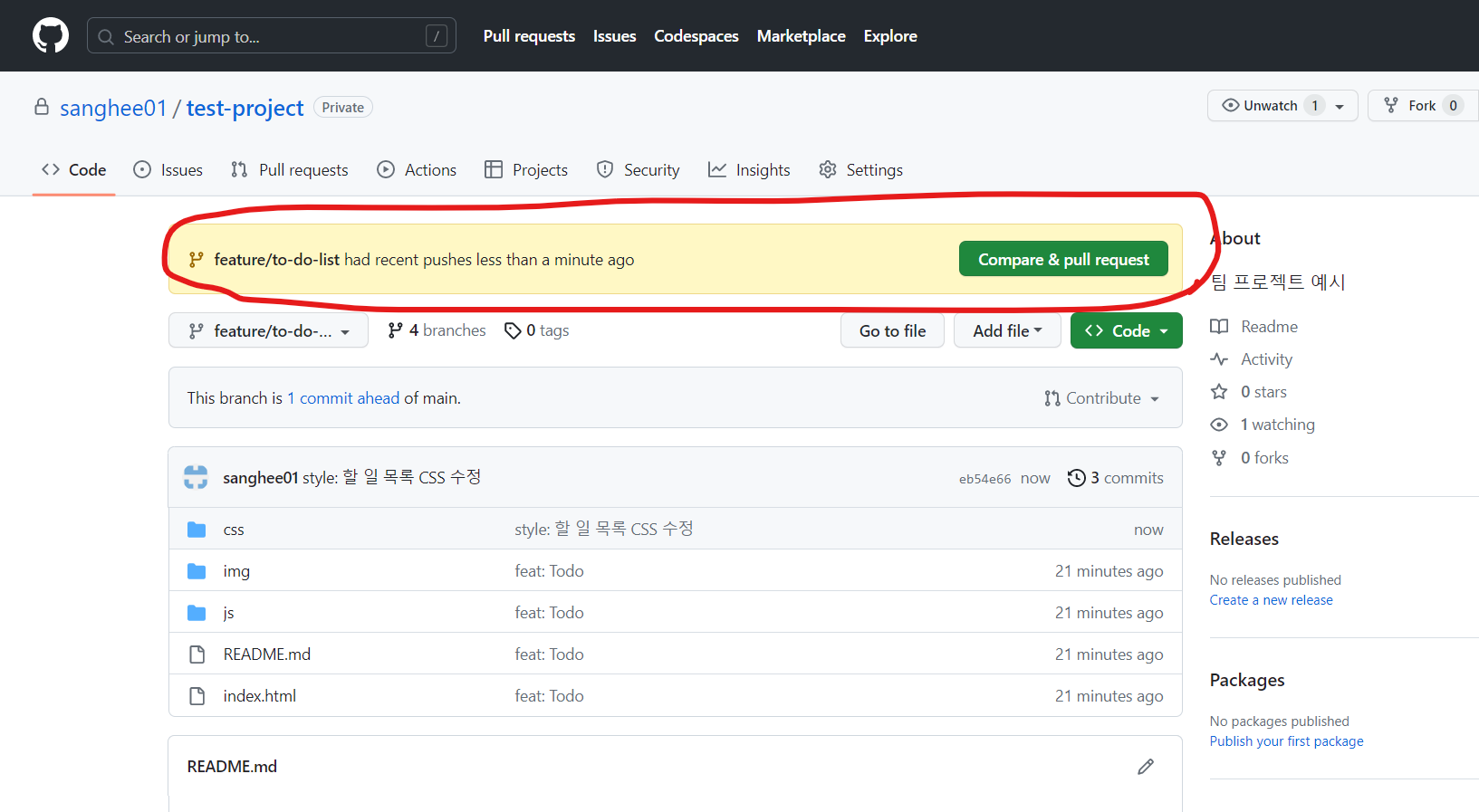Open Marketplace in the top navigation
The image size is (1479, 812).
tap(802, 36)
